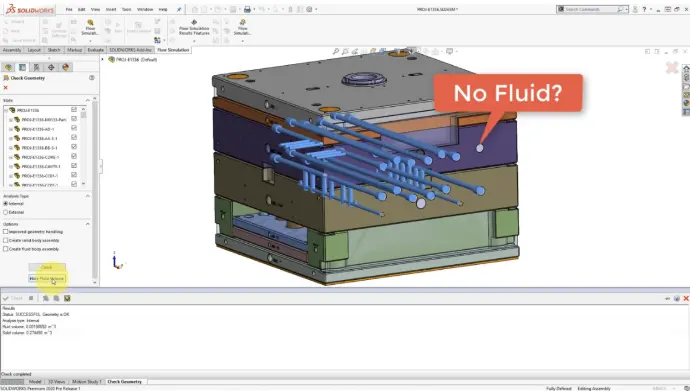This screenshot has height=391, width=690.
Task: Switch to the Evaluate ribbon tab
Action: (x=95, y=50)
